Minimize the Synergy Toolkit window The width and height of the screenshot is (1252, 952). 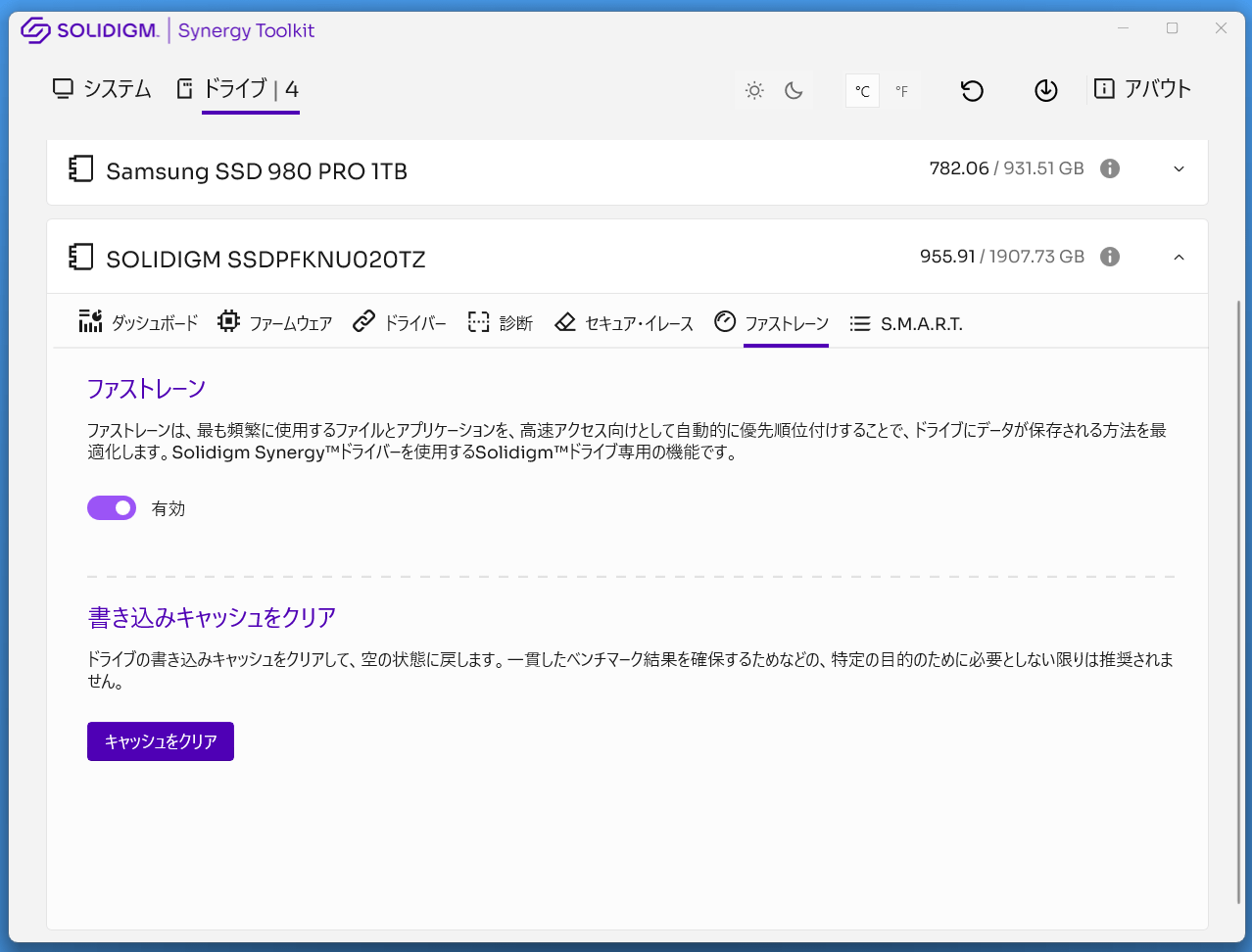point(1124,28)
